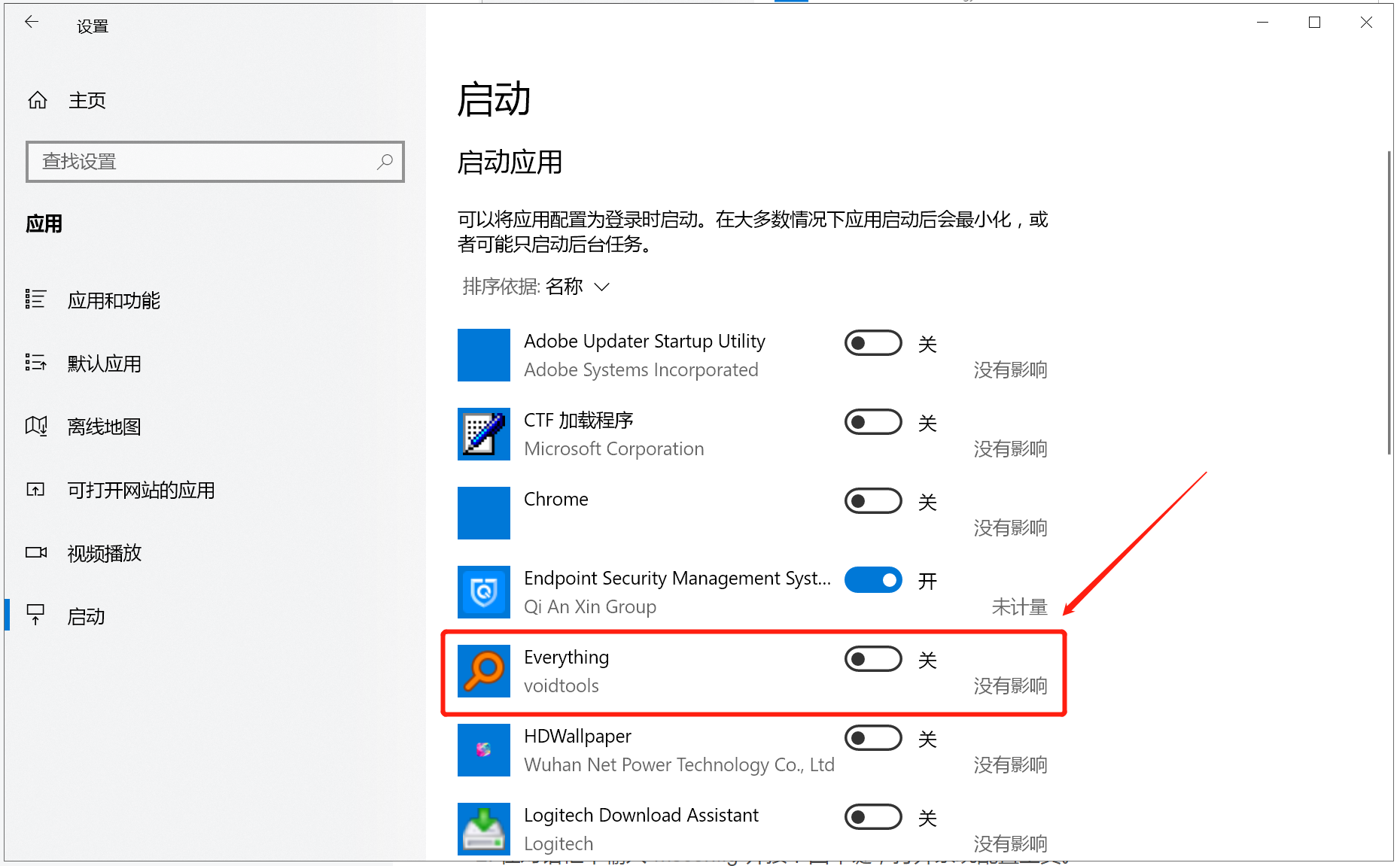
Task: Click the Microsoft Corporation publisher text
Action: tap(614, 449)
